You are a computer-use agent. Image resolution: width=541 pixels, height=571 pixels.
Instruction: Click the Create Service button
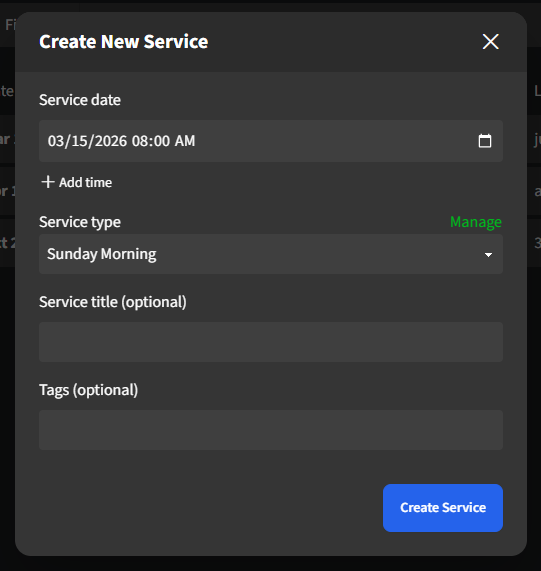coord(443,508)
